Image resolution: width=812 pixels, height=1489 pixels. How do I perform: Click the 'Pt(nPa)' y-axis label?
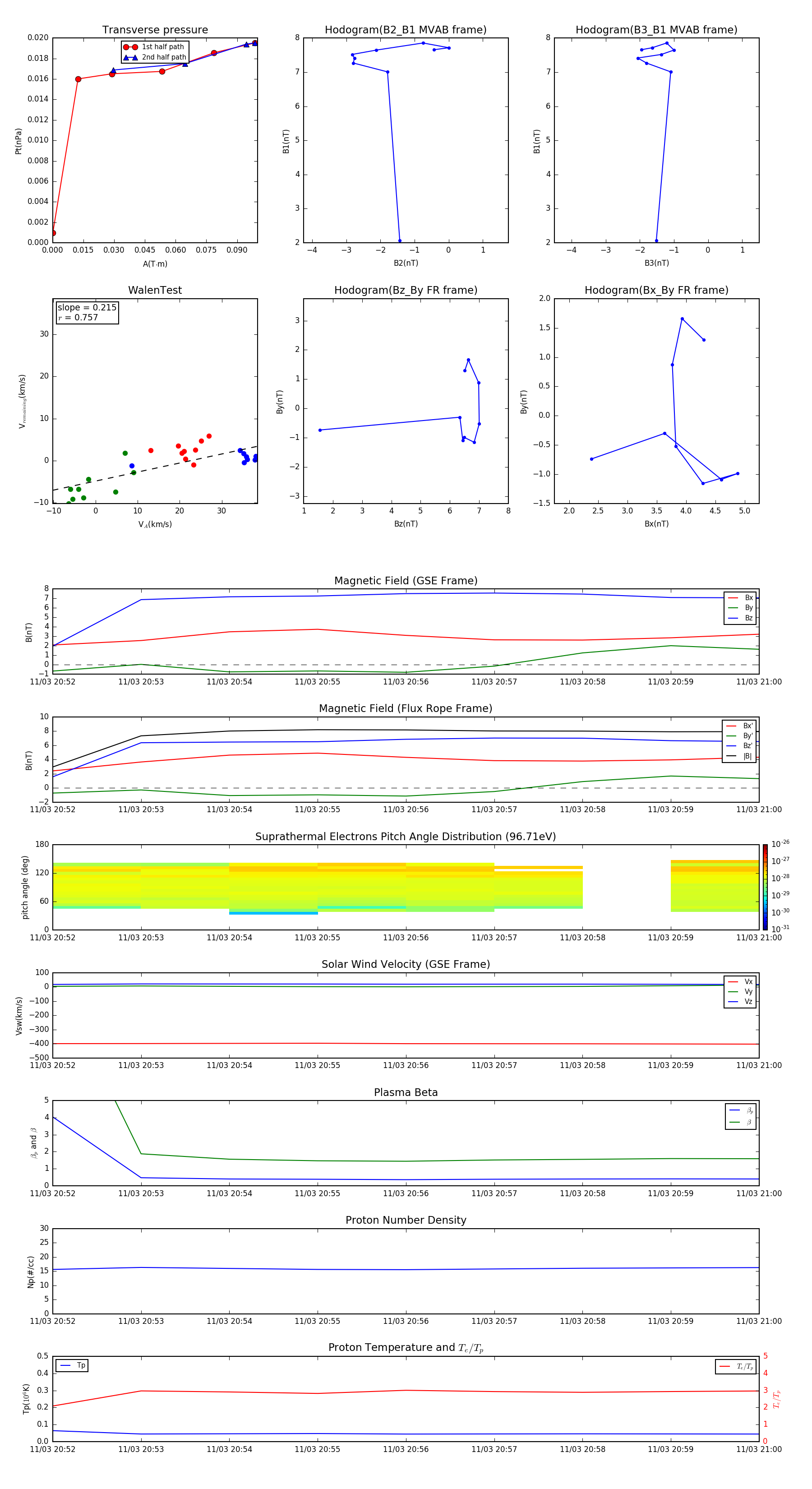[18, 141]
